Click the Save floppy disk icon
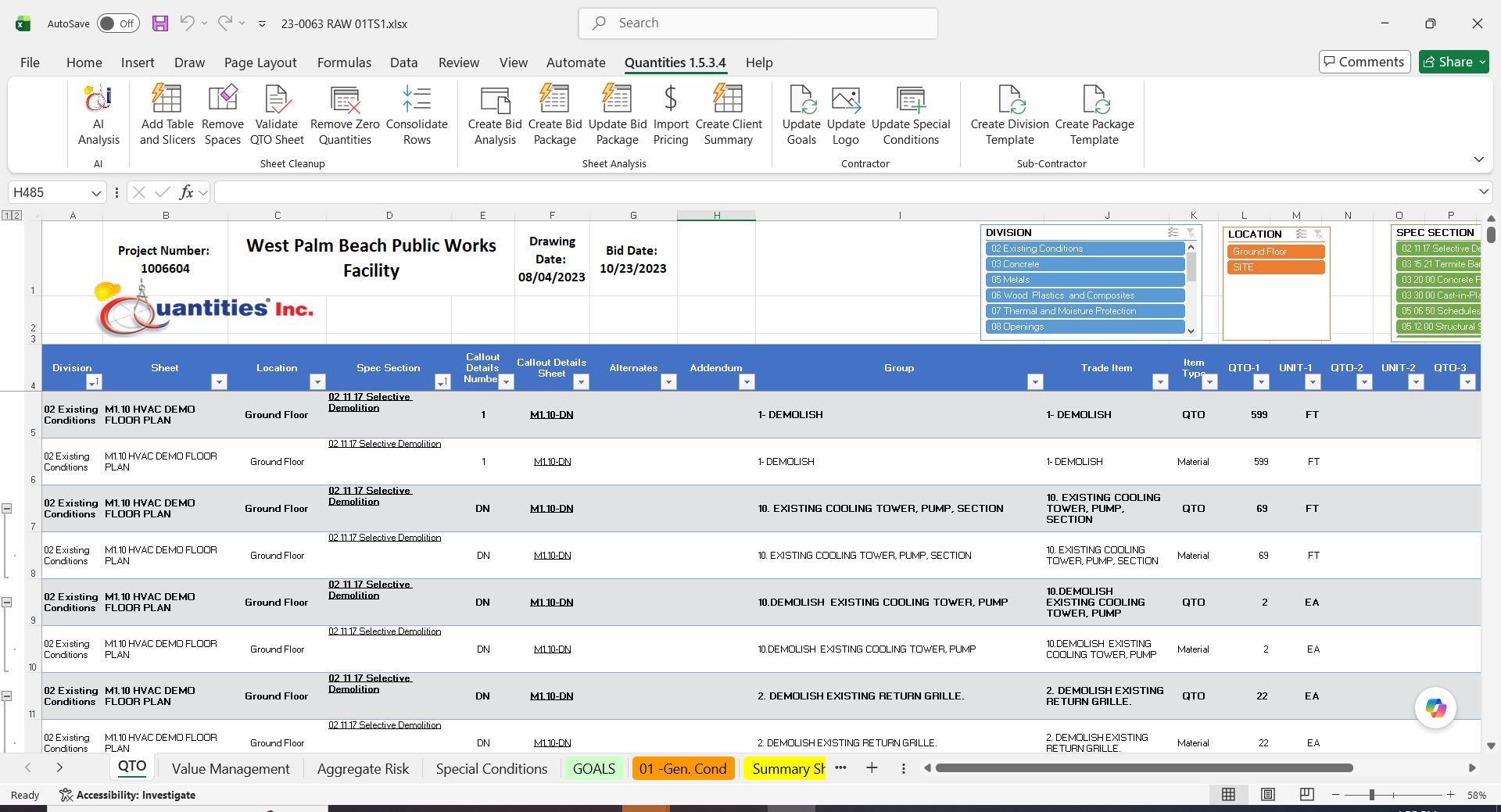The height and width of the screenshot is (812, 1501). (160, 23)
